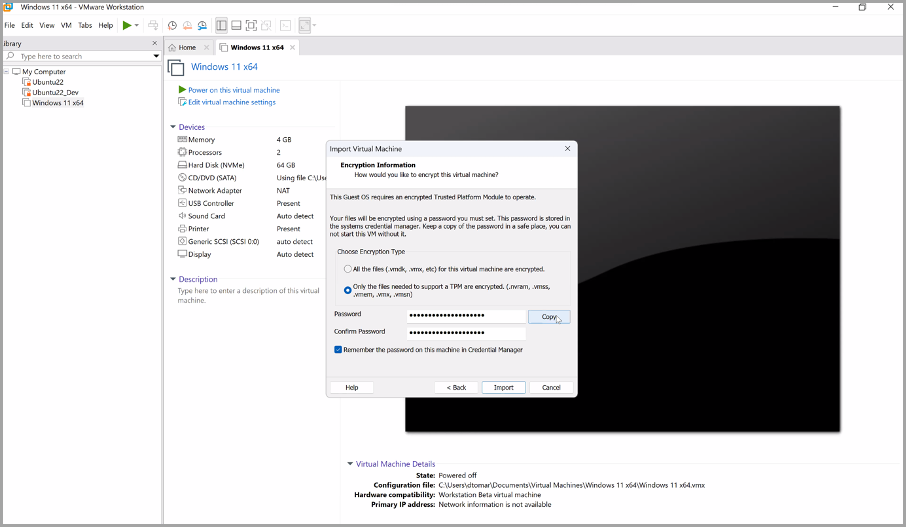Image resolution: width=906 pixels, height=527 pixels.
Task: Click the description text area
Action: coord(250,295)
